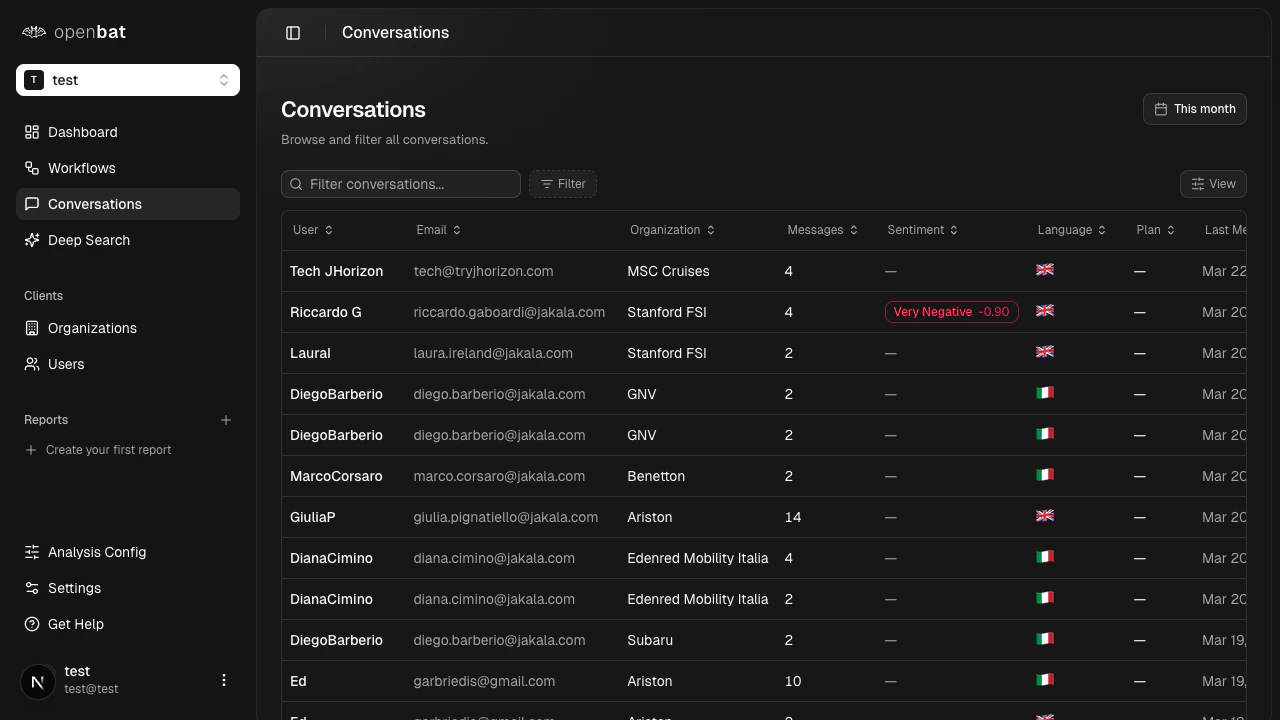Switch to the Conversations section
The height and width of the screenshot is (720, 1280).
[x=95, y=204]
